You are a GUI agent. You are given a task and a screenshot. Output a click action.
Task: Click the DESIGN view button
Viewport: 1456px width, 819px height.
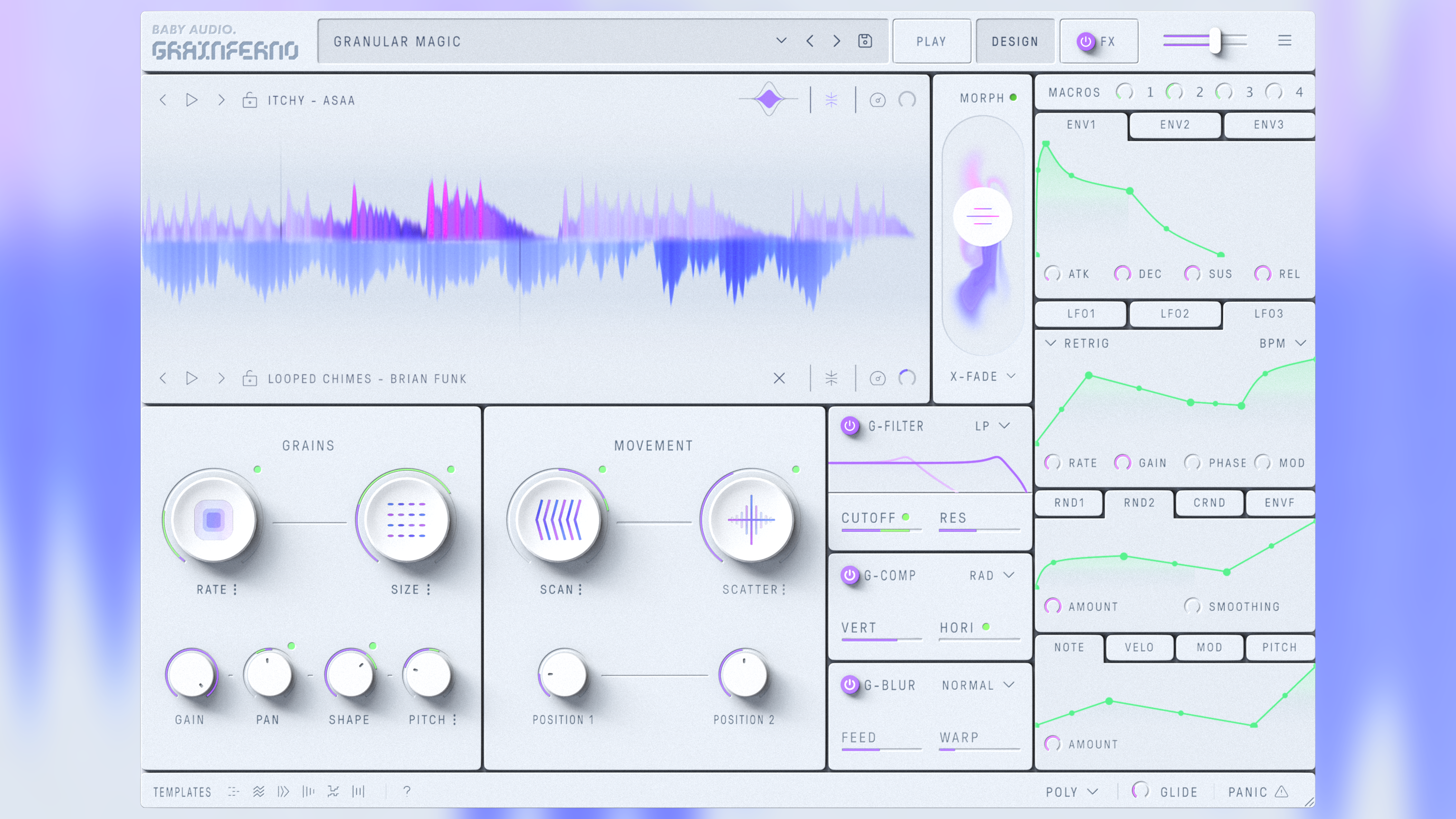pos(1015,41)
